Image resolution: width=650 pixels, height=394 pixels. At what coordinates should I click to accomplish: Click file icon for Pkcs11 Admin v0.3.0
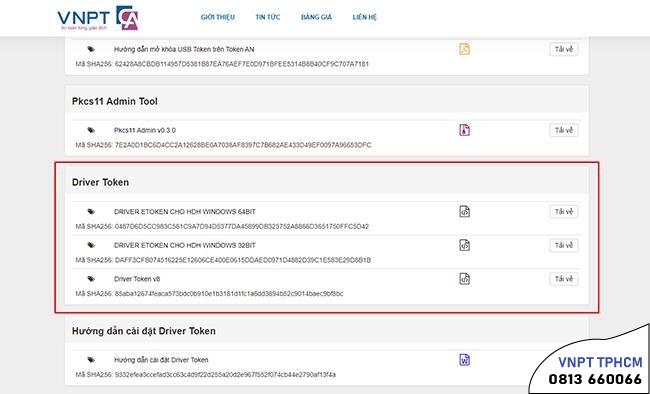[x=464, y=130]
